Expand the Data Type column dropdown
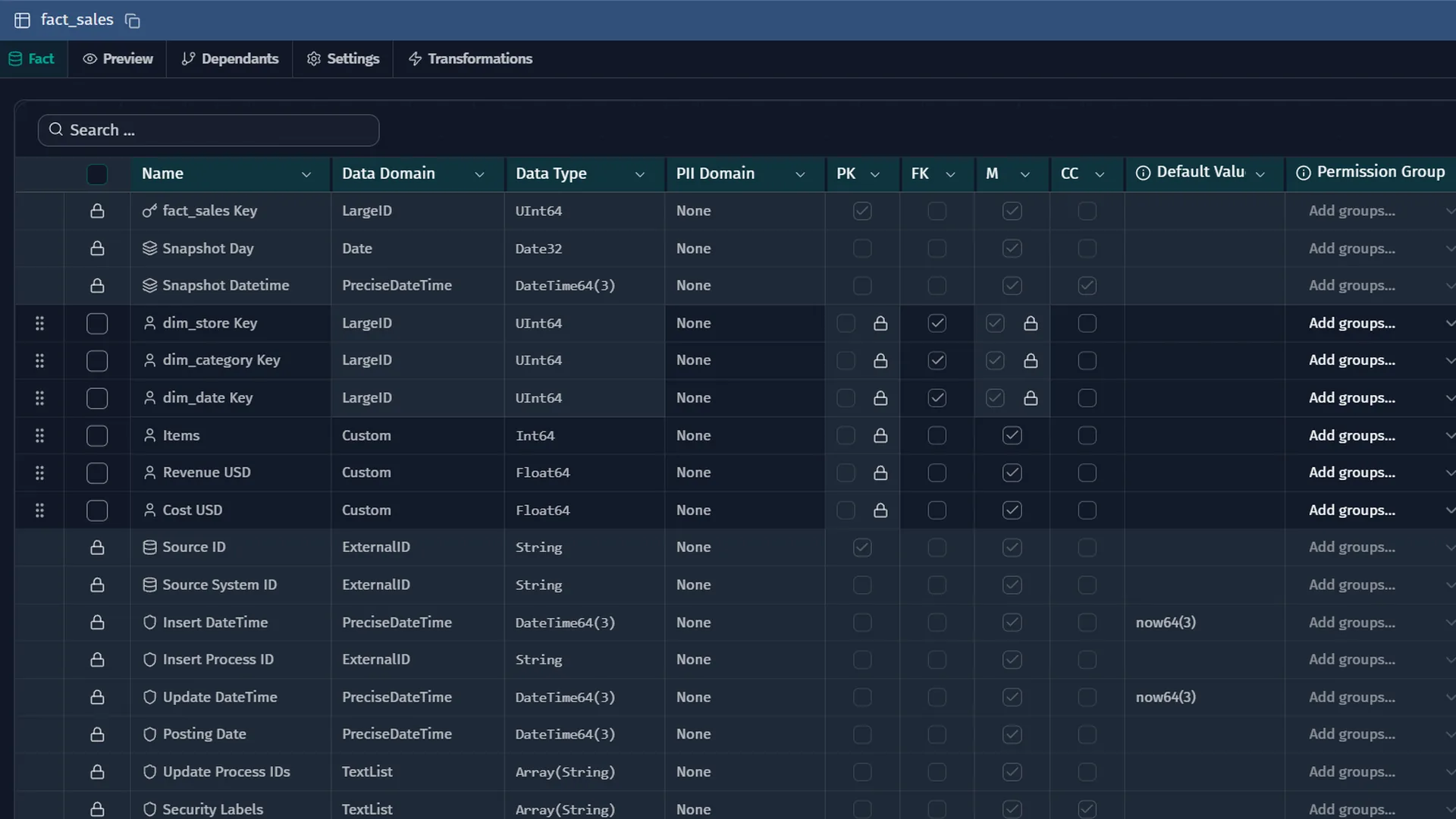The image size is (1456, 819). tap(640, 174)
